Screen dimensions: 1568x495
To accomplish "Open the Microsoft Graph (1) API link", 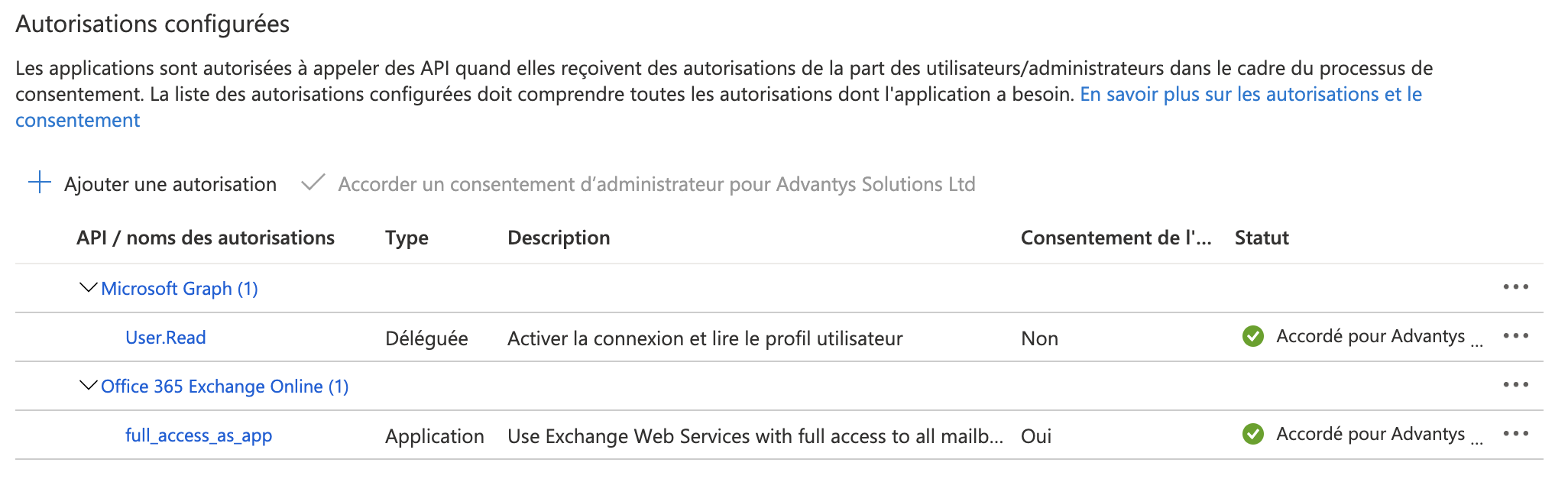I will 180,289.
